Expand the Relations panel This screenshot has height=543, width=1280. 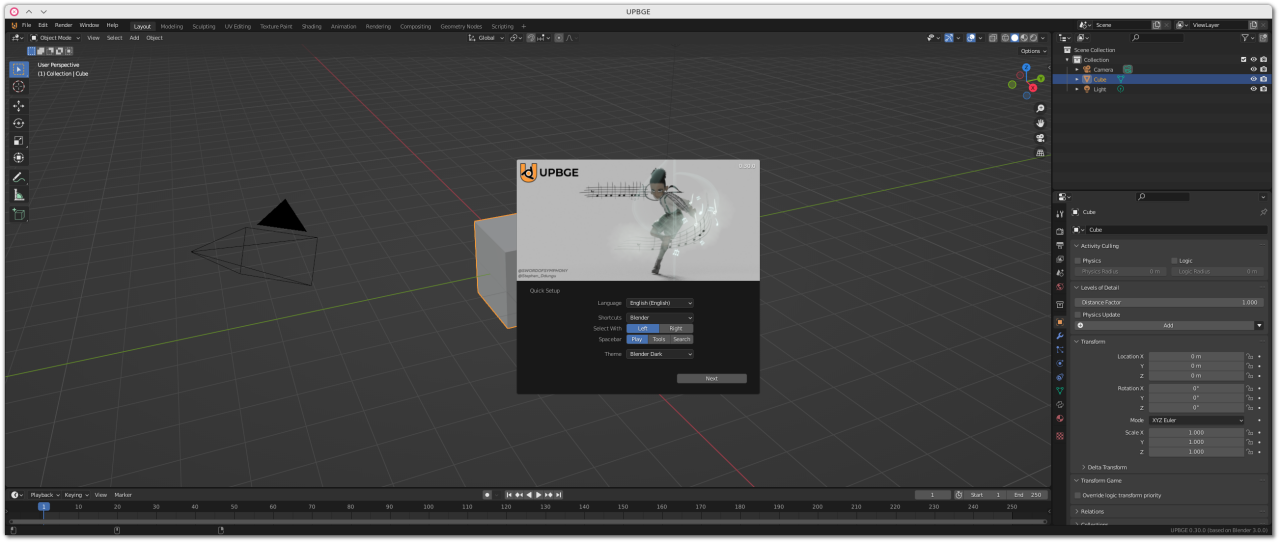[x=1090, y=511]
